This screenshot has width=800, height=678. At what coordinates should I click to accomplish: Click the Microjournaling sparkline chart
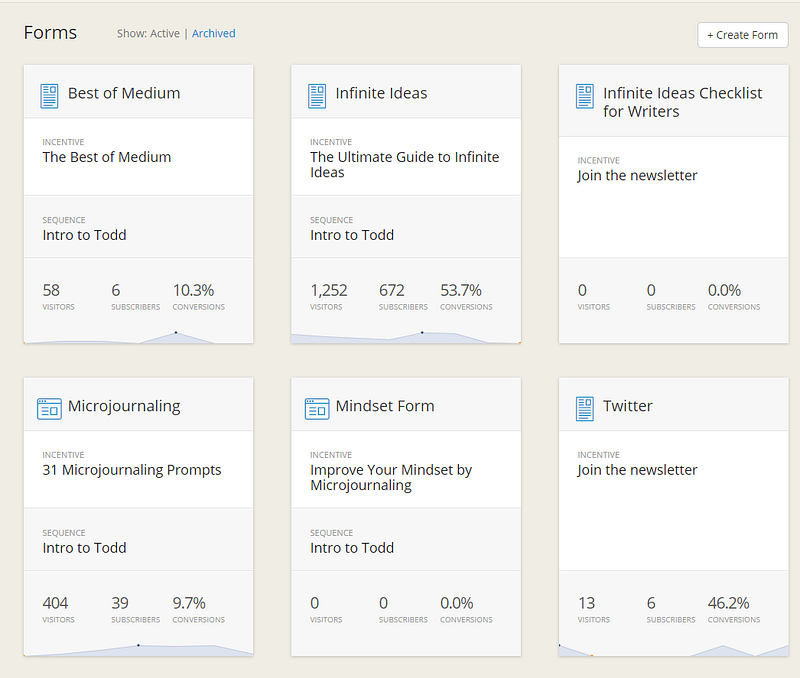[x=138, y=650]
